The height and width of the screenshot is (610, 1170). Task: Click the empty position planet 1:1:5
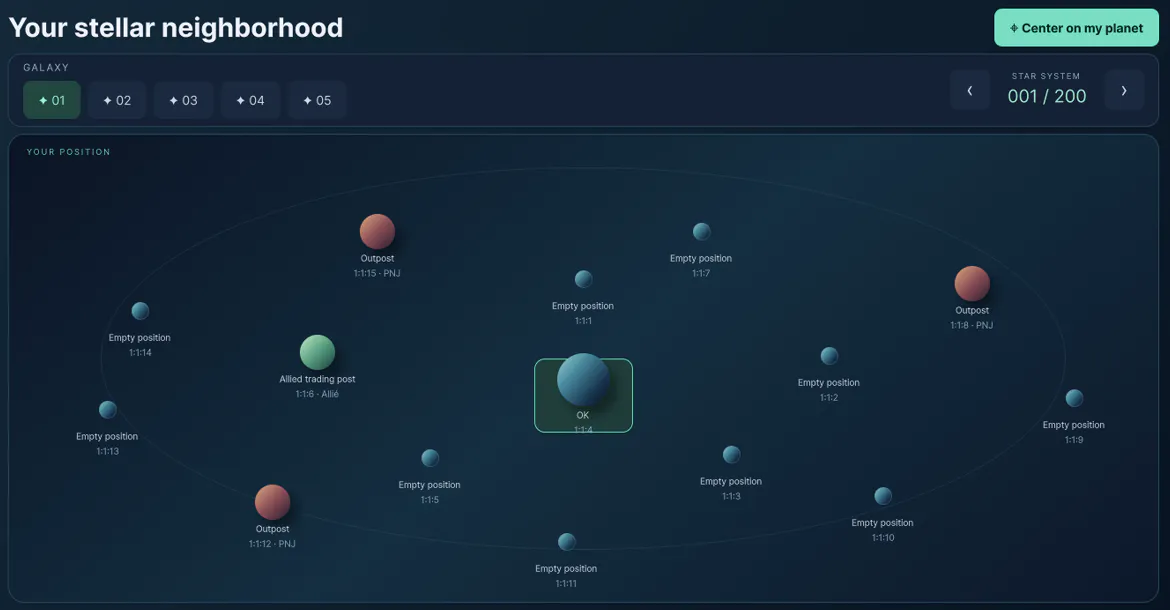(430, 458)
